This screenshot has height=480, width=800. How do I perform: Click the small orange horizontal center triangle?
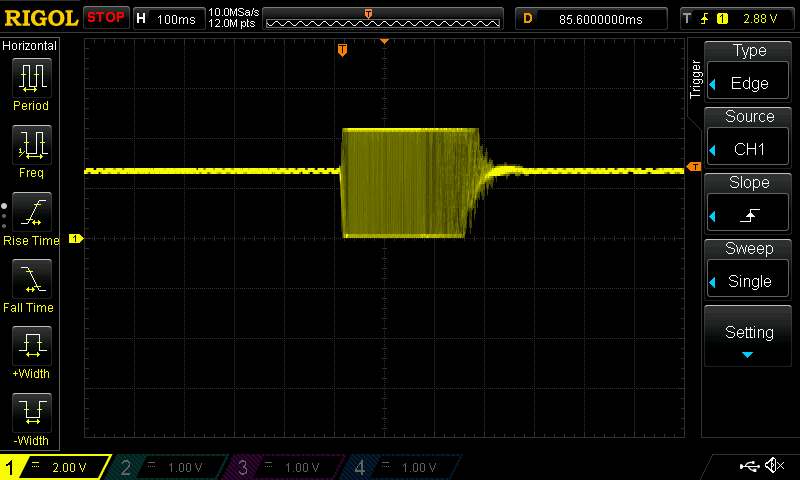[384, 41]
